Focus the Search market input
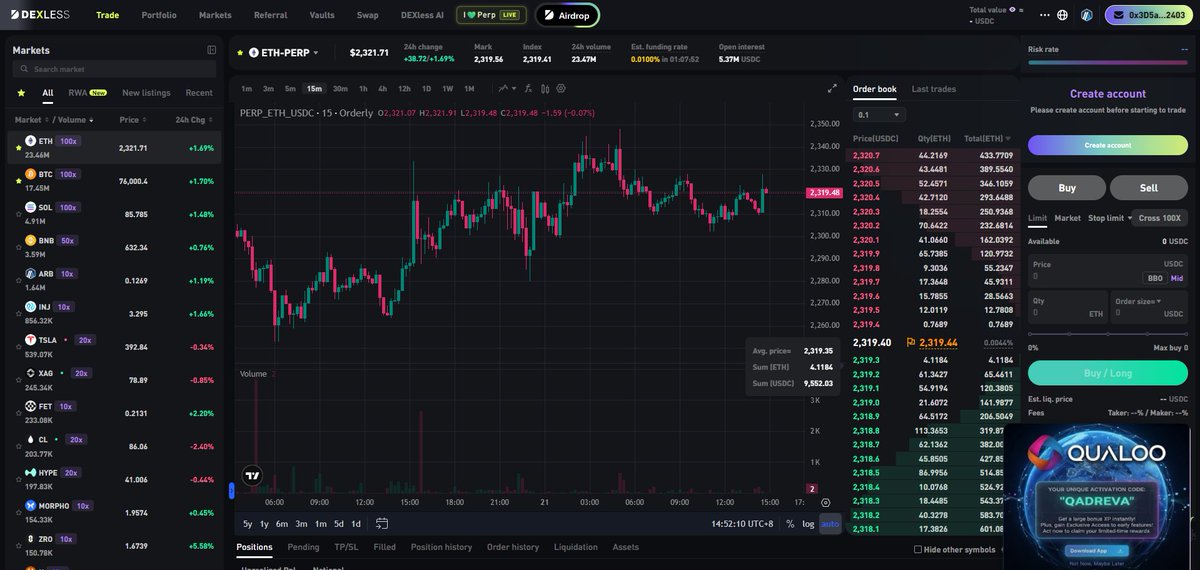 click(x=114, y=69)
